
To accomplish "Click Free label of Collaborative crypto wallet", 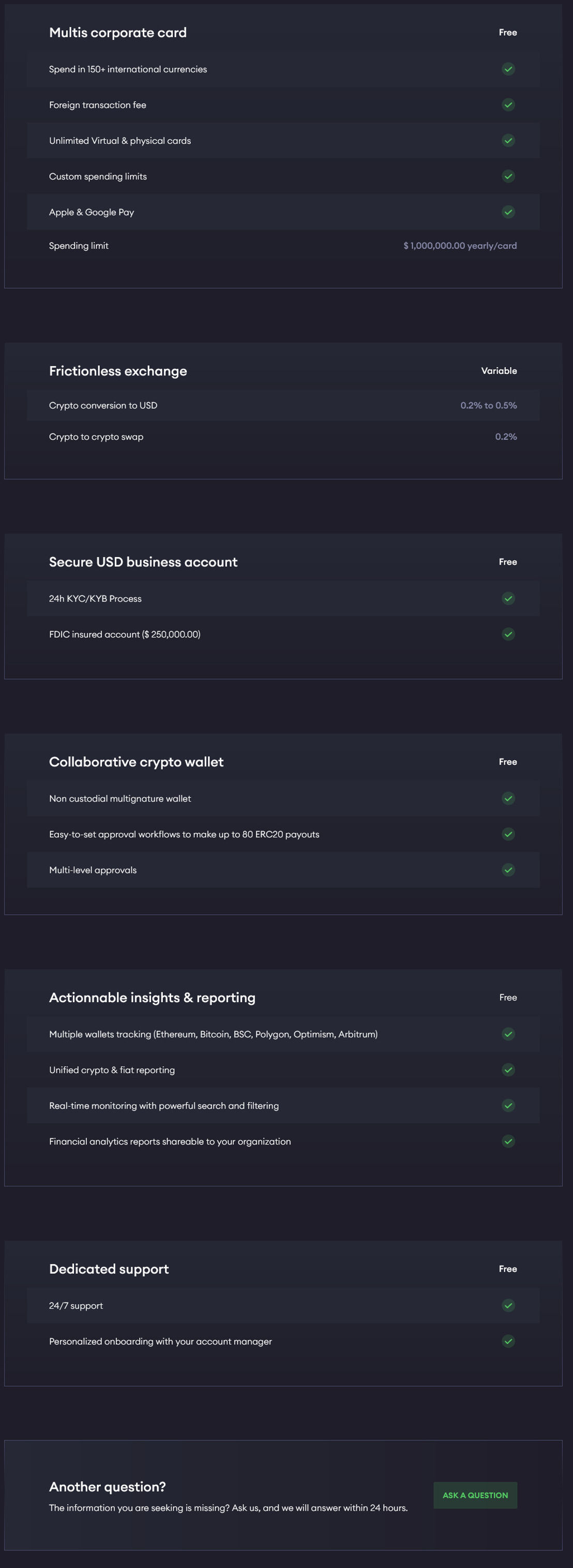I will [508, 762].
